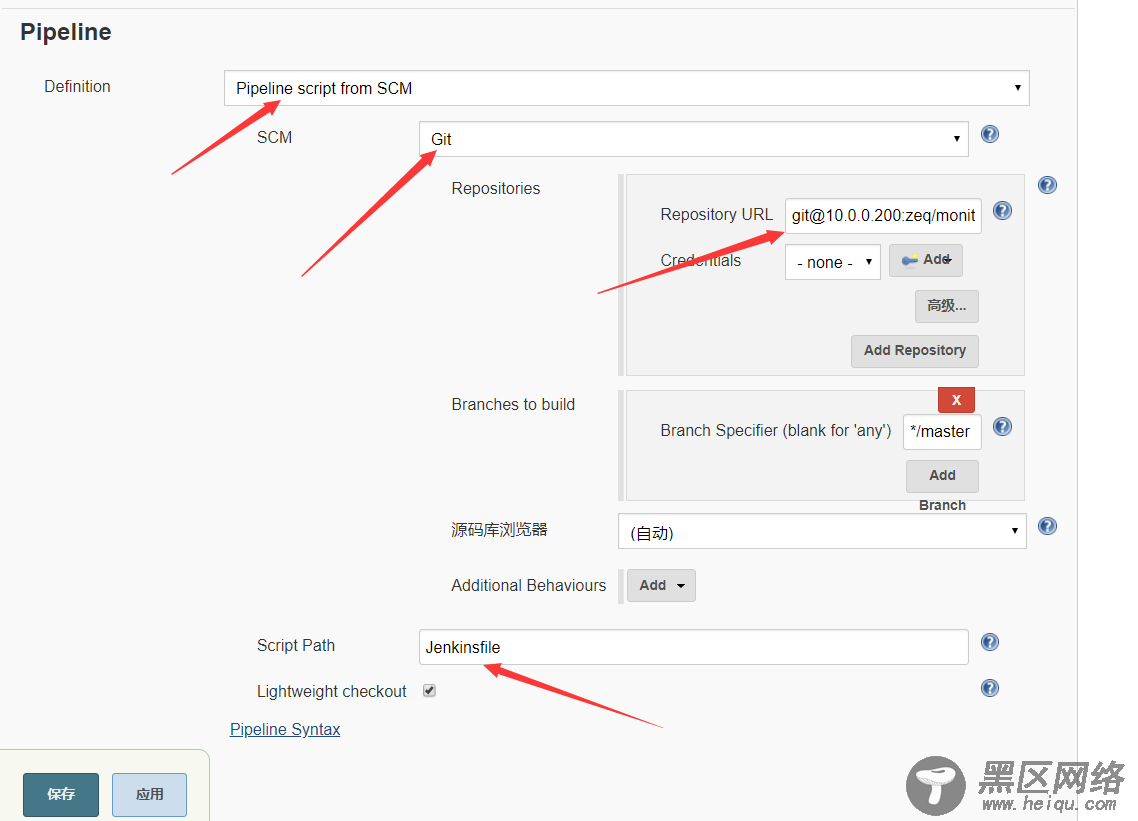This screenshot has height=821, width=1138.
Task: Click the 高级... advanced button
Action: (x=946, y=306)
